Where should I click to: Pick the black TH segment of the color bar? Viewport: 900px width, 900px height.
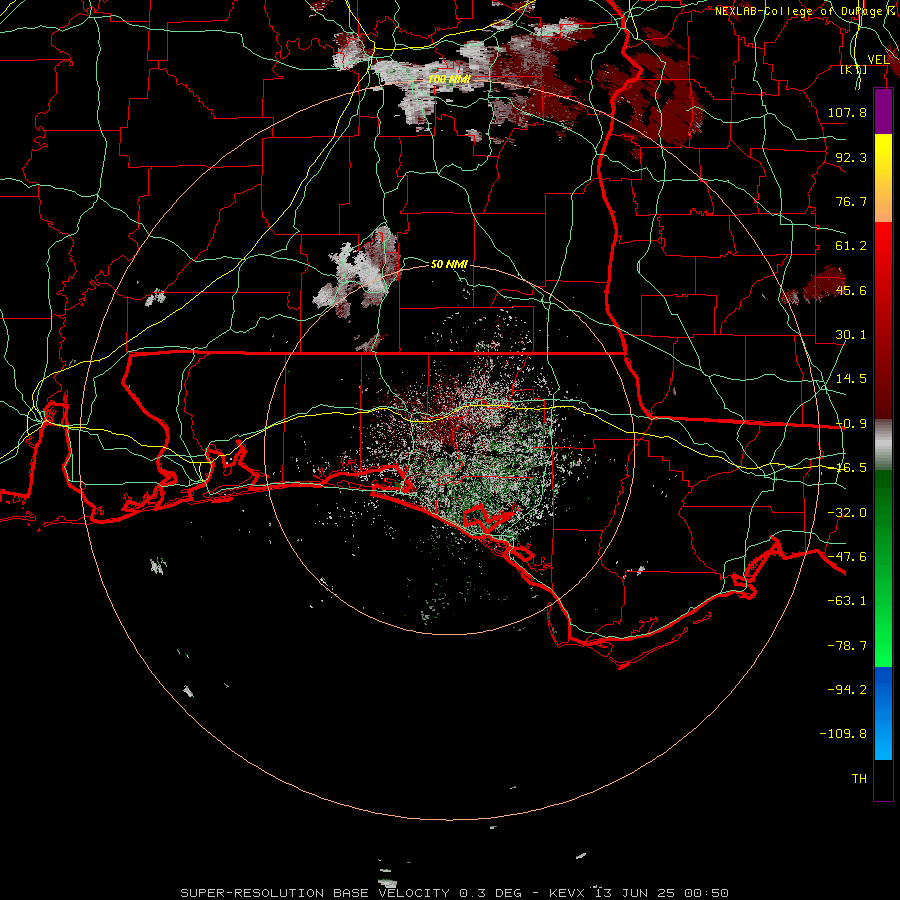(883, 780)
